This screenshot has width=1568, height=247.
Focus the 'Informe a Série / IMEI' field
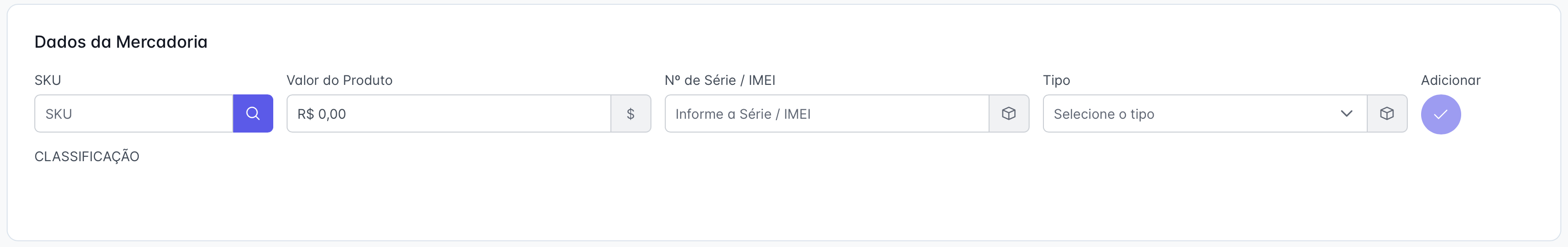(826, 113)
